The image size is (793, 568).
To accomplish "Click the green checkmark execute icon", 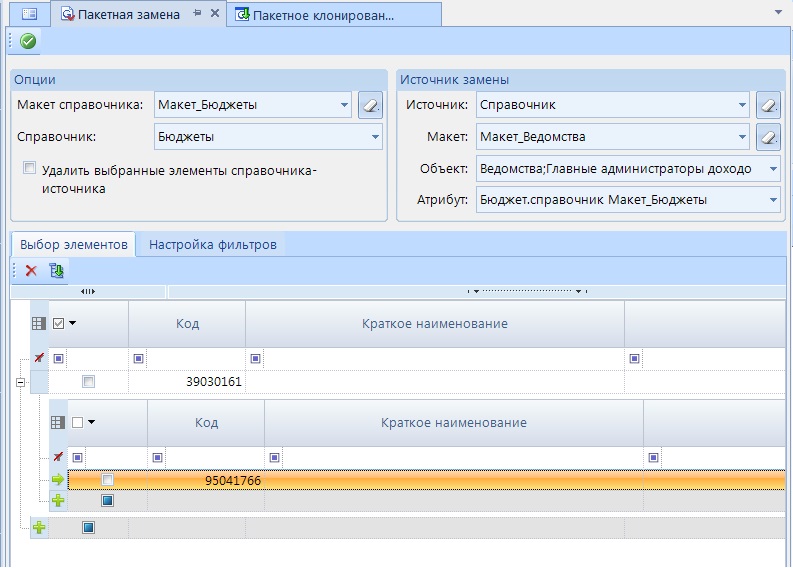I will 28,41.
